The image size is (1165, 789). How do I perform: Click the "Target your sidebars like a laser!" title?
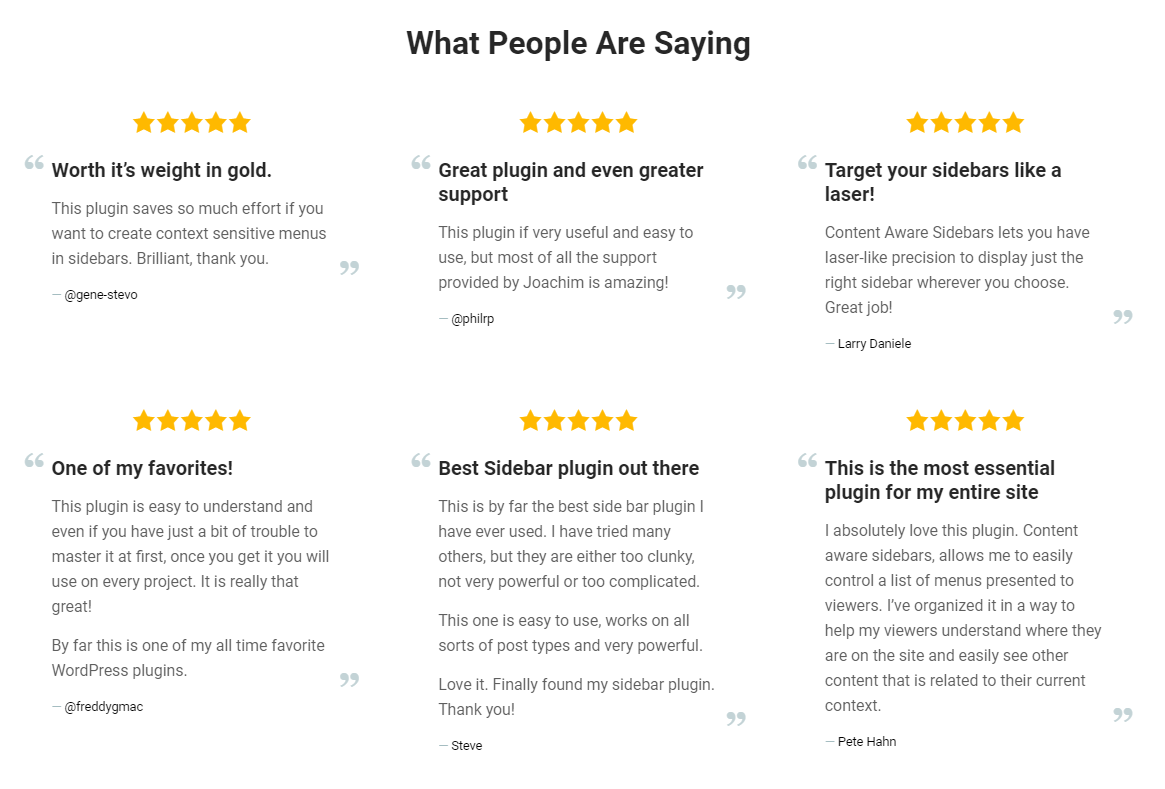(943, 182)
